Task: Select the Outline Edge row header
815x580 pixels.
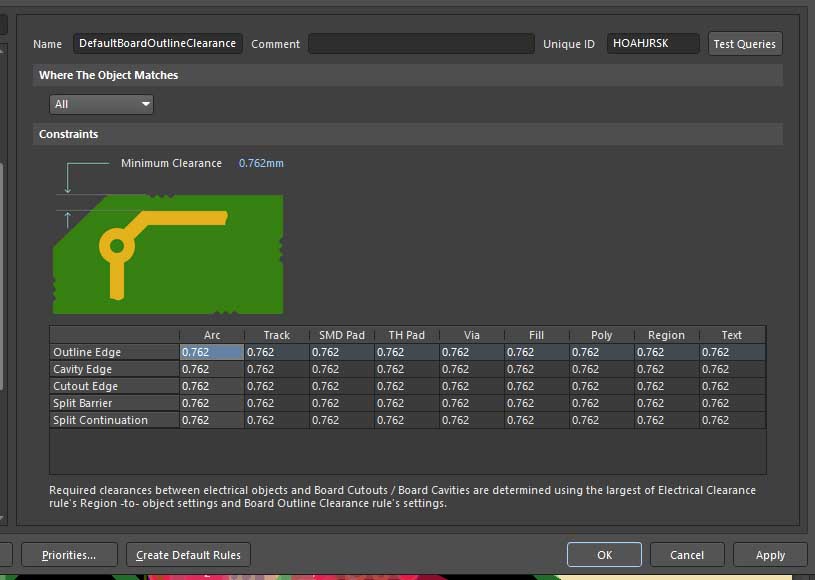Action: (x=114, y=352)
